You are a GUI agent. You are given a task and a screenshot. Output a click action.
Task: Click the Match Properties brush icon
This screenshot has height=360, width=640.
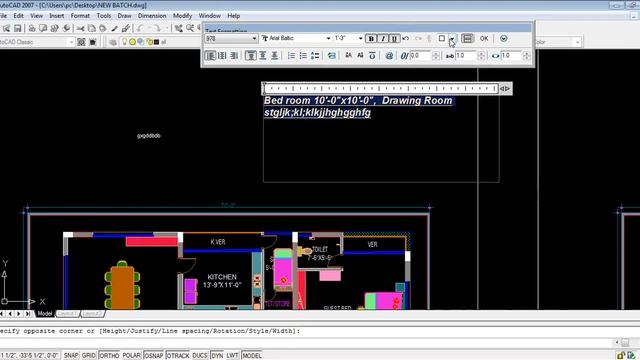click(126, 28)
